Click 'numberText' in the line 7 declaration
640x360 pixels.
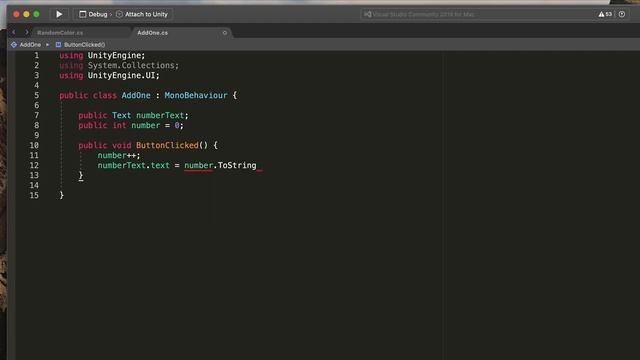pyautogui.click(x=160, y=116)
